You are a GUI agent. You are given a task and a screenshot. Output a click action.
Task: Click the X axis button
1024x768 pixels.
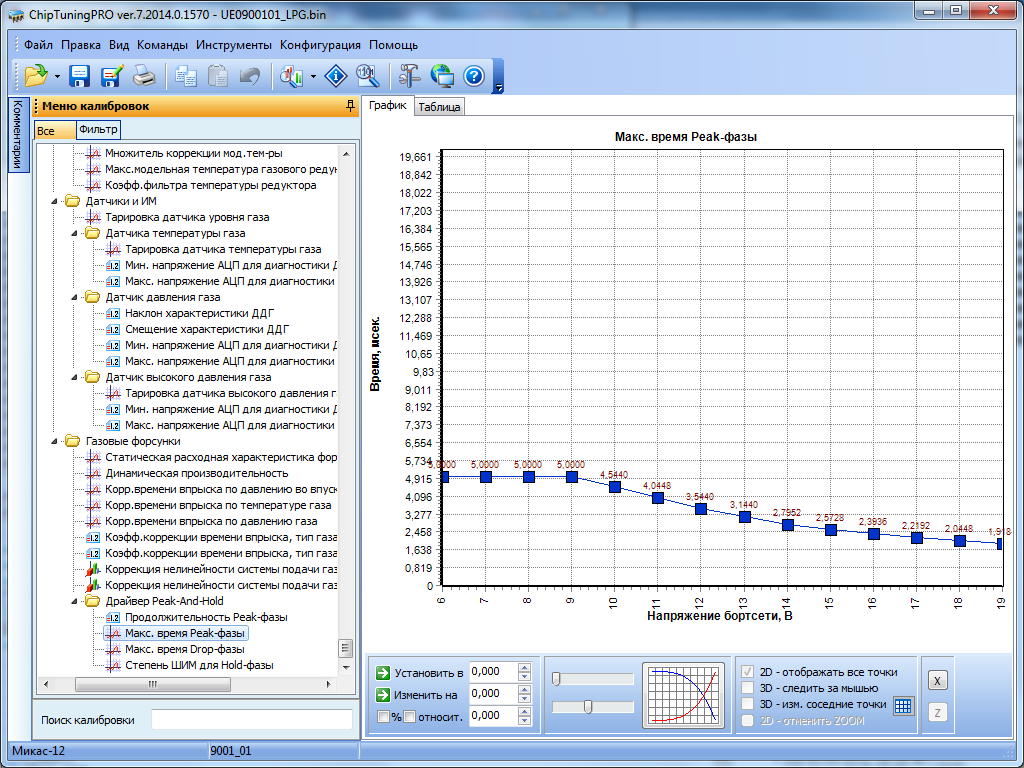tap(937, 681)
